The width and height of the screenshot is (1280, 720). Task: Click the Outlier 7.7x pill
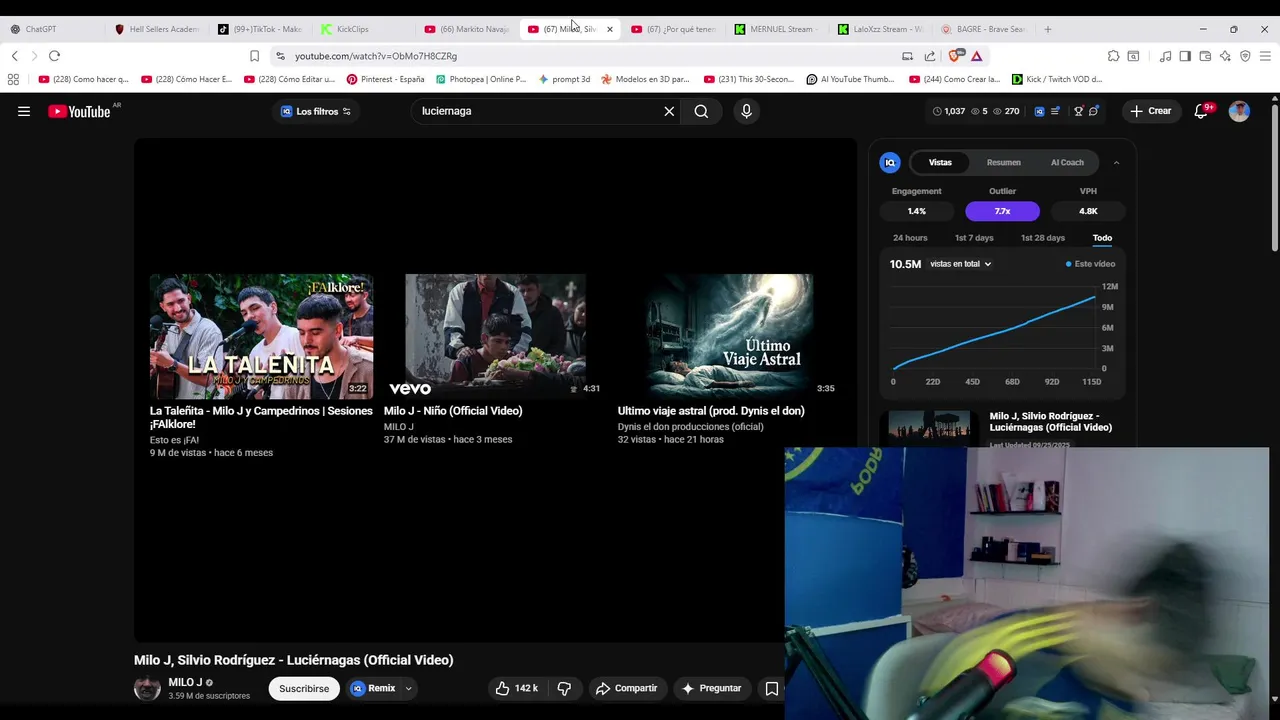1002,211
